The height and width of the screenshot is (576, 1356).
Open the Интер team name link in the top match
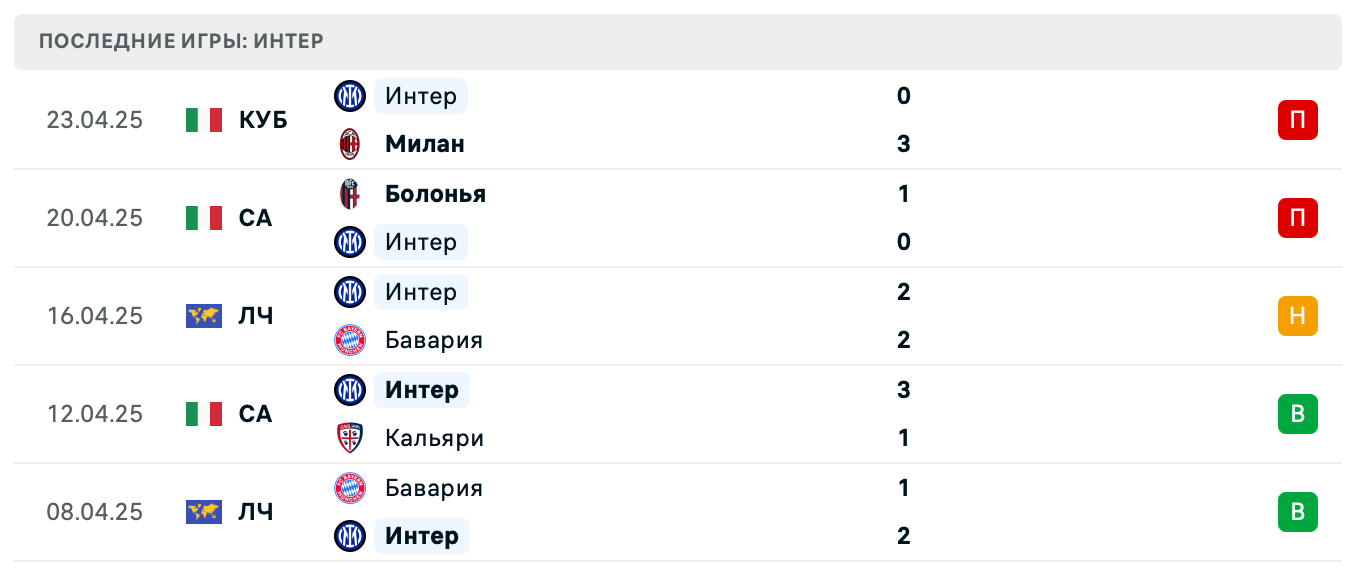click(420, 96)
